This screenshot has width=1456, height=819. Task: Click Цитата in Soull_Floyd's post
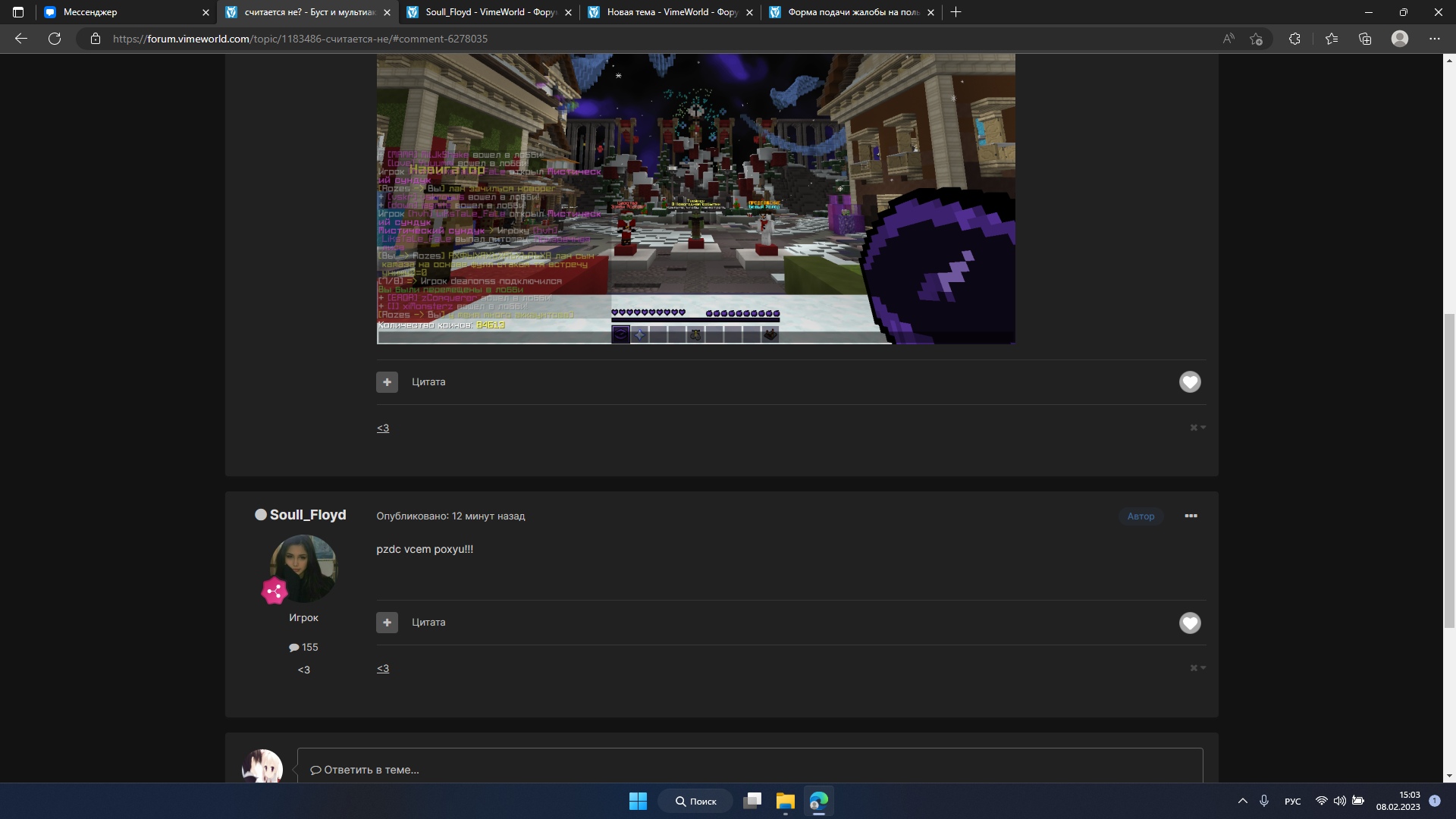coord(428,623)
